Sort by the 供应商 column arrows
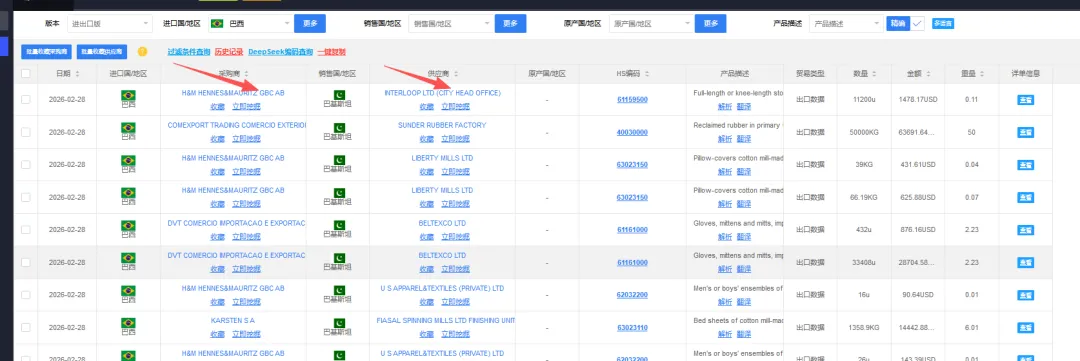The width and height of the screenshot is (1080, 361). click(x=456, y=74)
